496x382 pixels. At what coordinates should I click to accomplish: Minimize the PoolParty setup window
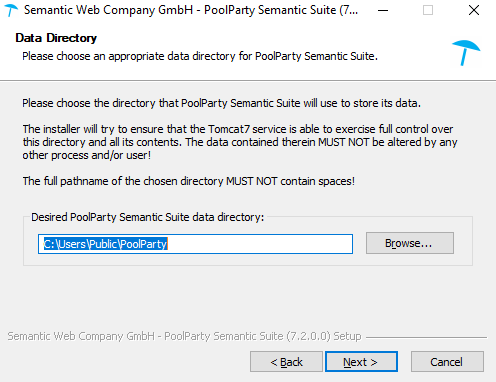[383, 10]
